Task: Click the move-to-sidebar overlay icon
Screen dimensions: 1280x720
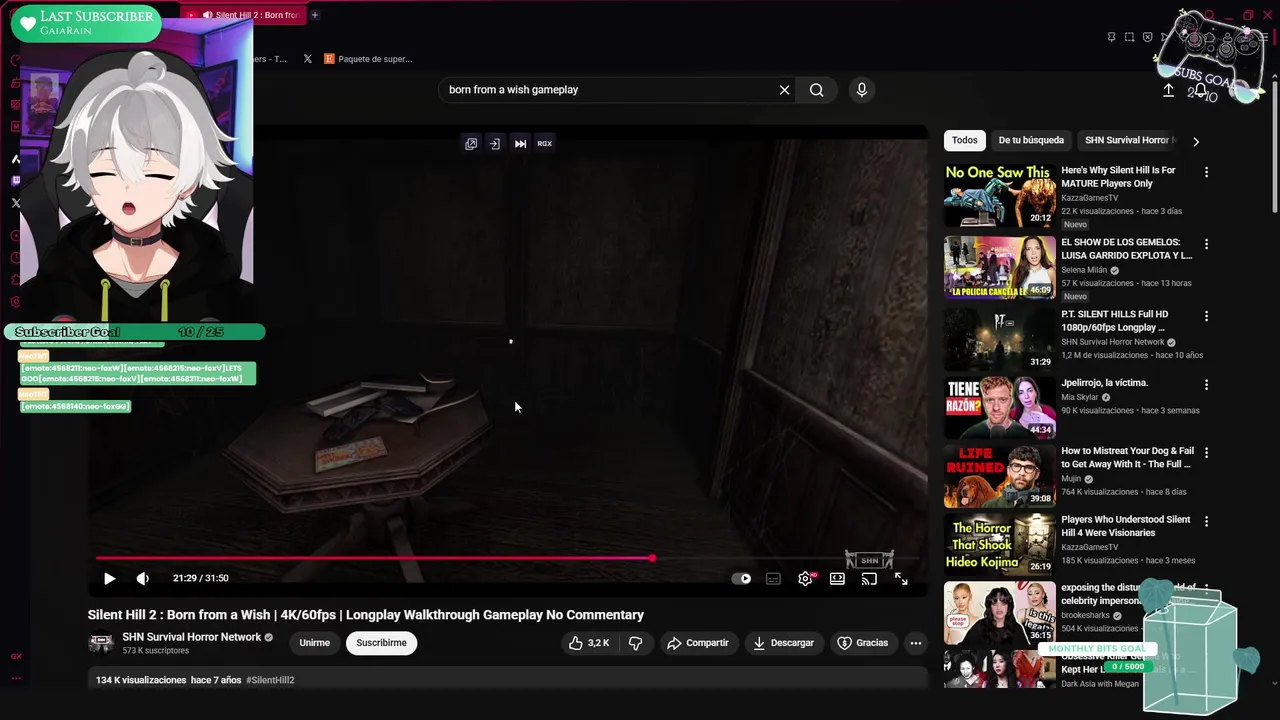Action: point(494,144)
